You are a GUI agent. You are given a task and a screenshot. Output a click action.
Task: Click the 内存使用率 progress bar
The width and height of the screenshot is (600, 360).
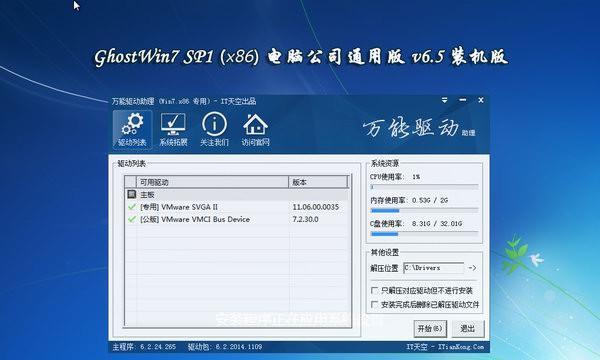tap(424, 210)
